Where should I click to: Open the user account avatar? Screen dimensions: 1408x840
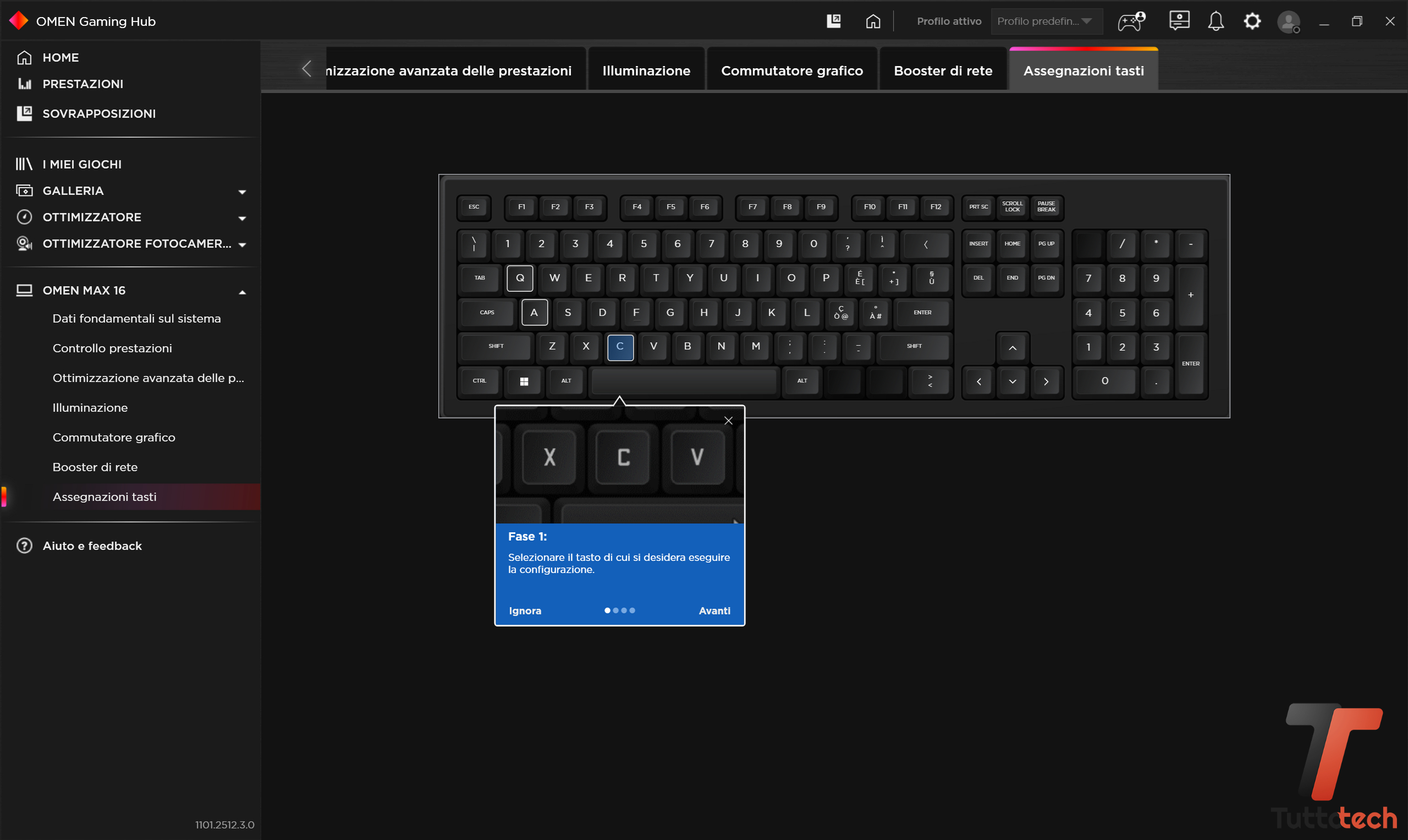1288,22
